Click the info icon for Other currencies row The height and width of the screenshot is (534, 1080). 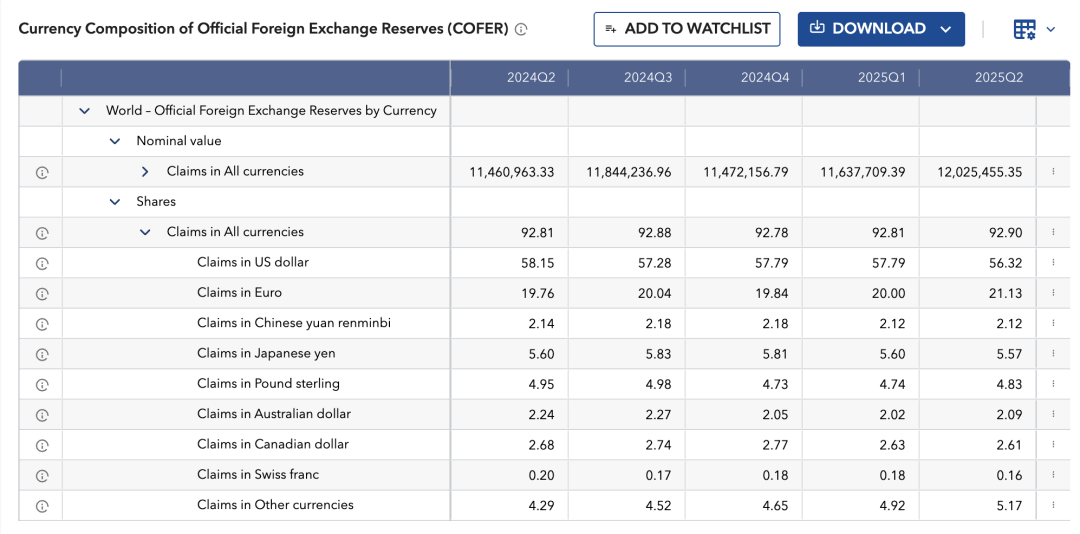42,506
